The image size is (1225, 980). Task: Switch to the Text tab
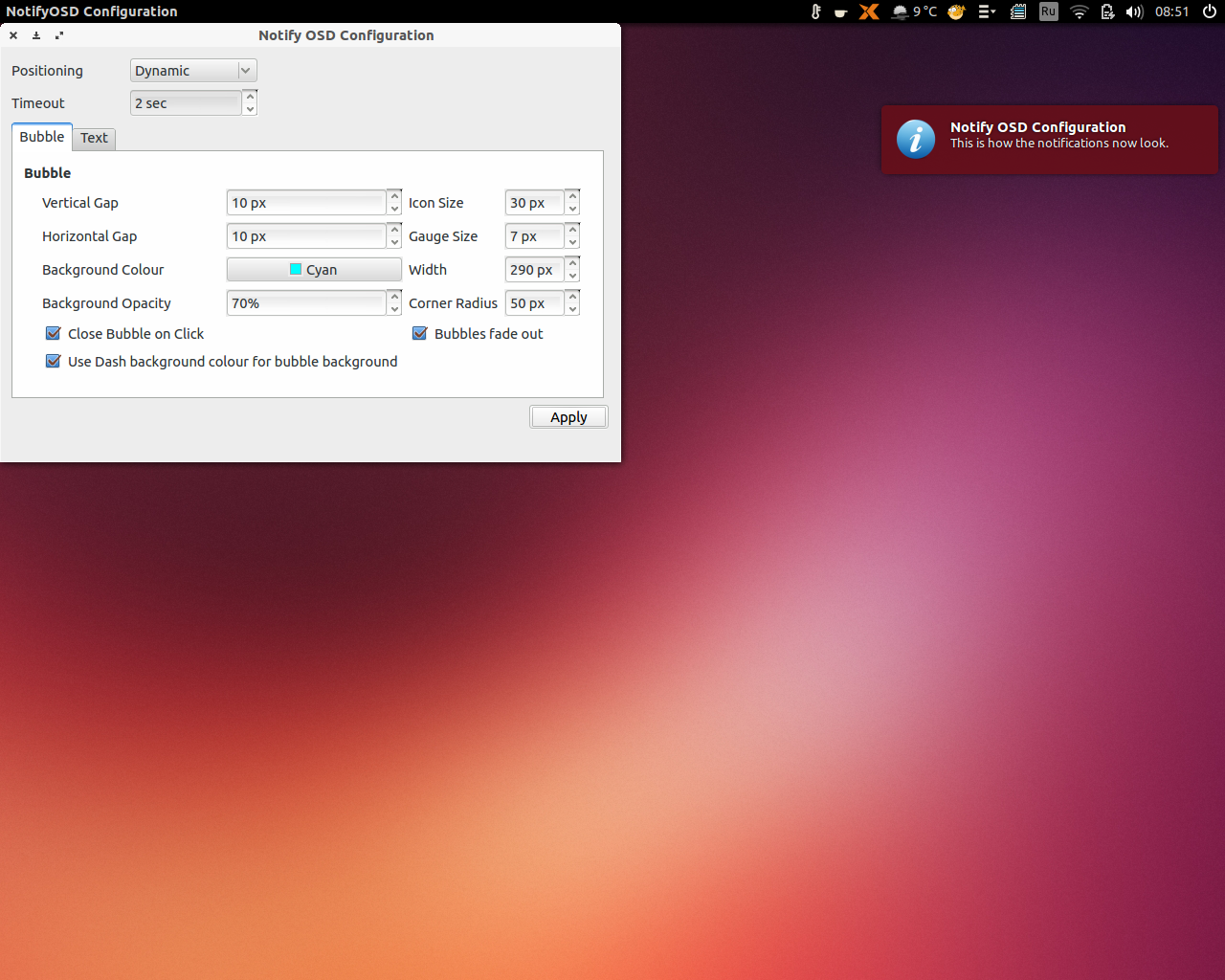click(x=94, y=138)
